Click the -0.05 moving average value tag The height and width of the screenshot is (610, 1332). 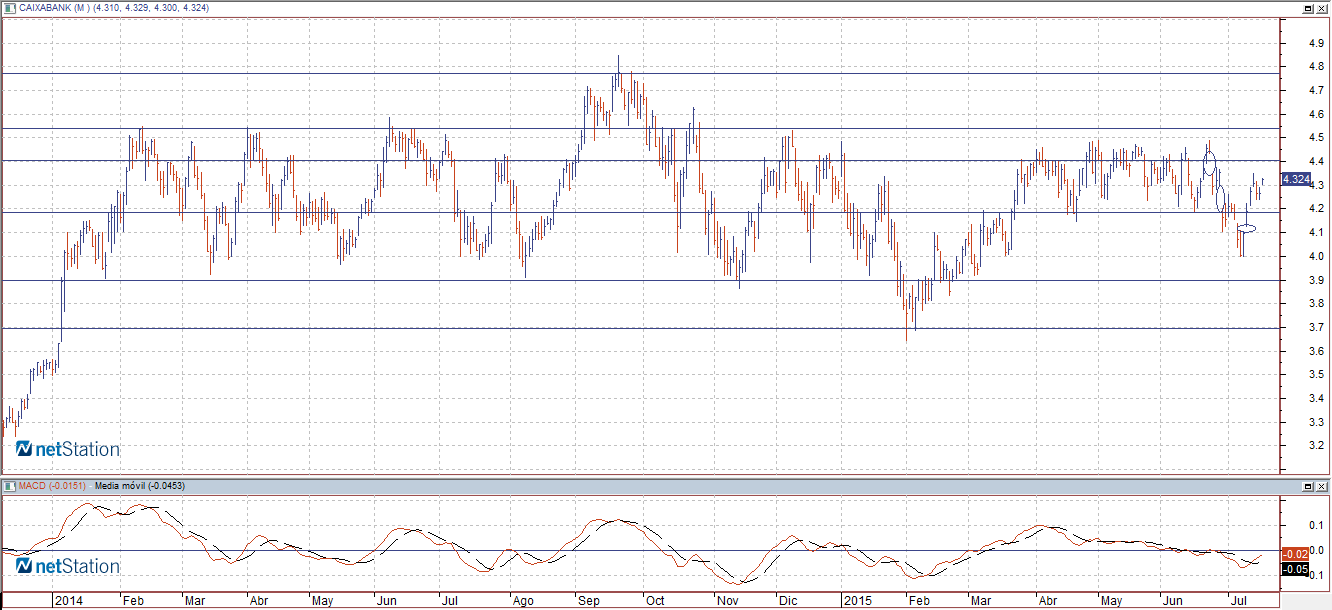(1296, 569)
